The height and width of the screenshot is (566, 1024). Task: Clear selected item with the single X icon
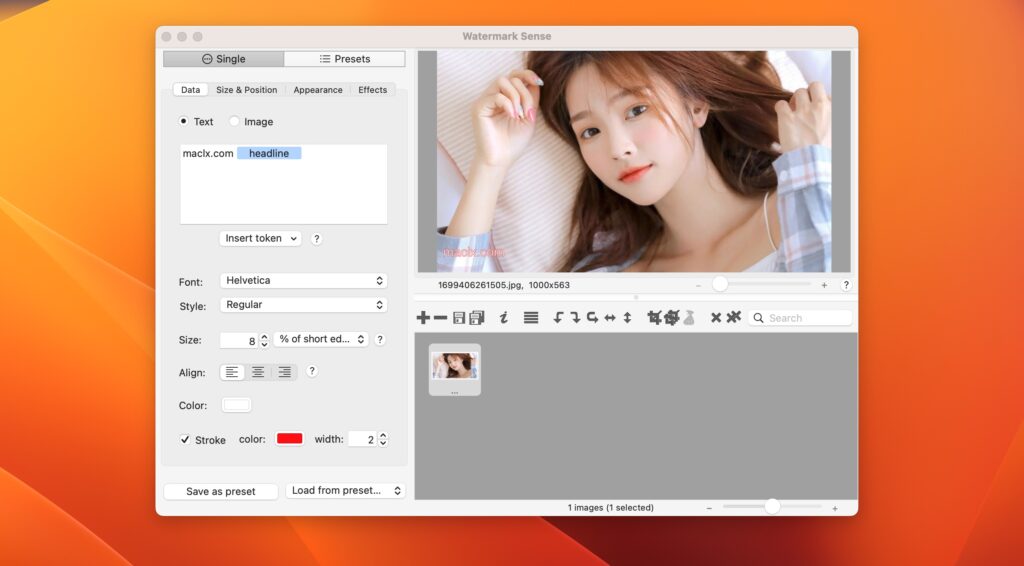click(x=716, y=318)
